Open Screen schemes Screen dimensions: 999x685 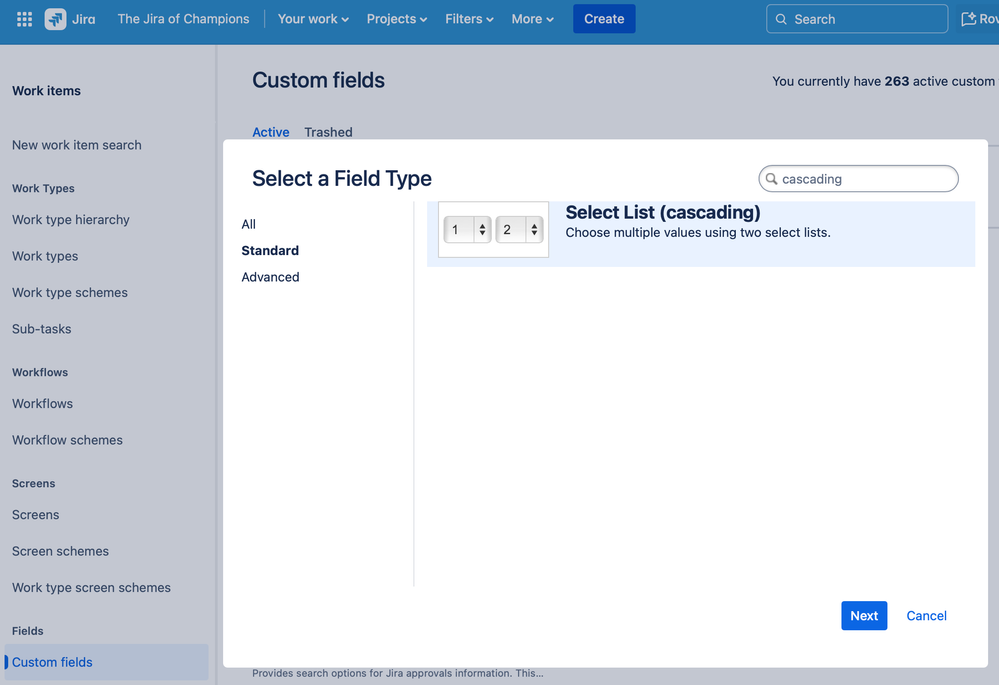[x=60, y=551]
